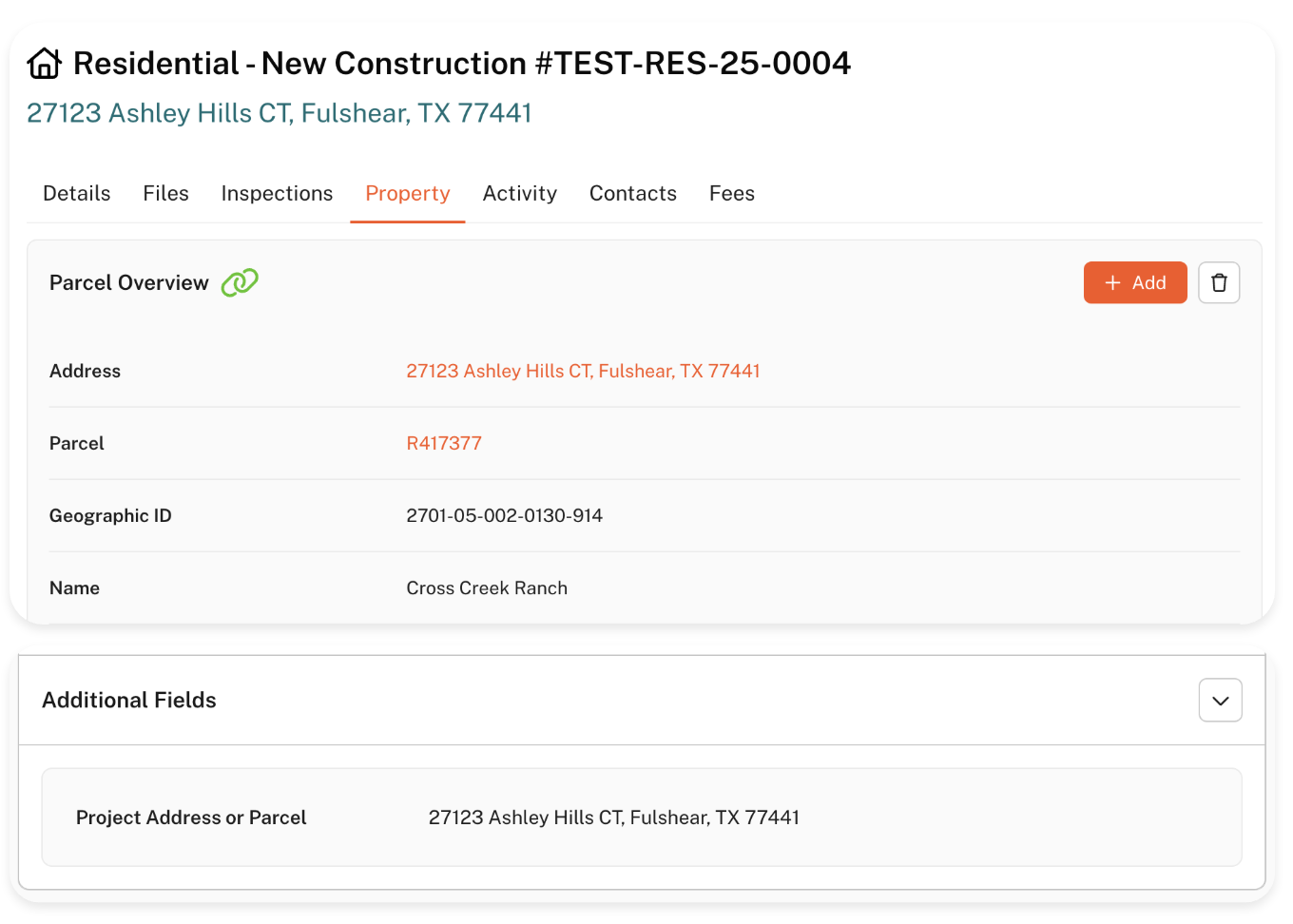
Task: Click the Cross Creek Ranch name value
Action: pos(487,587)
